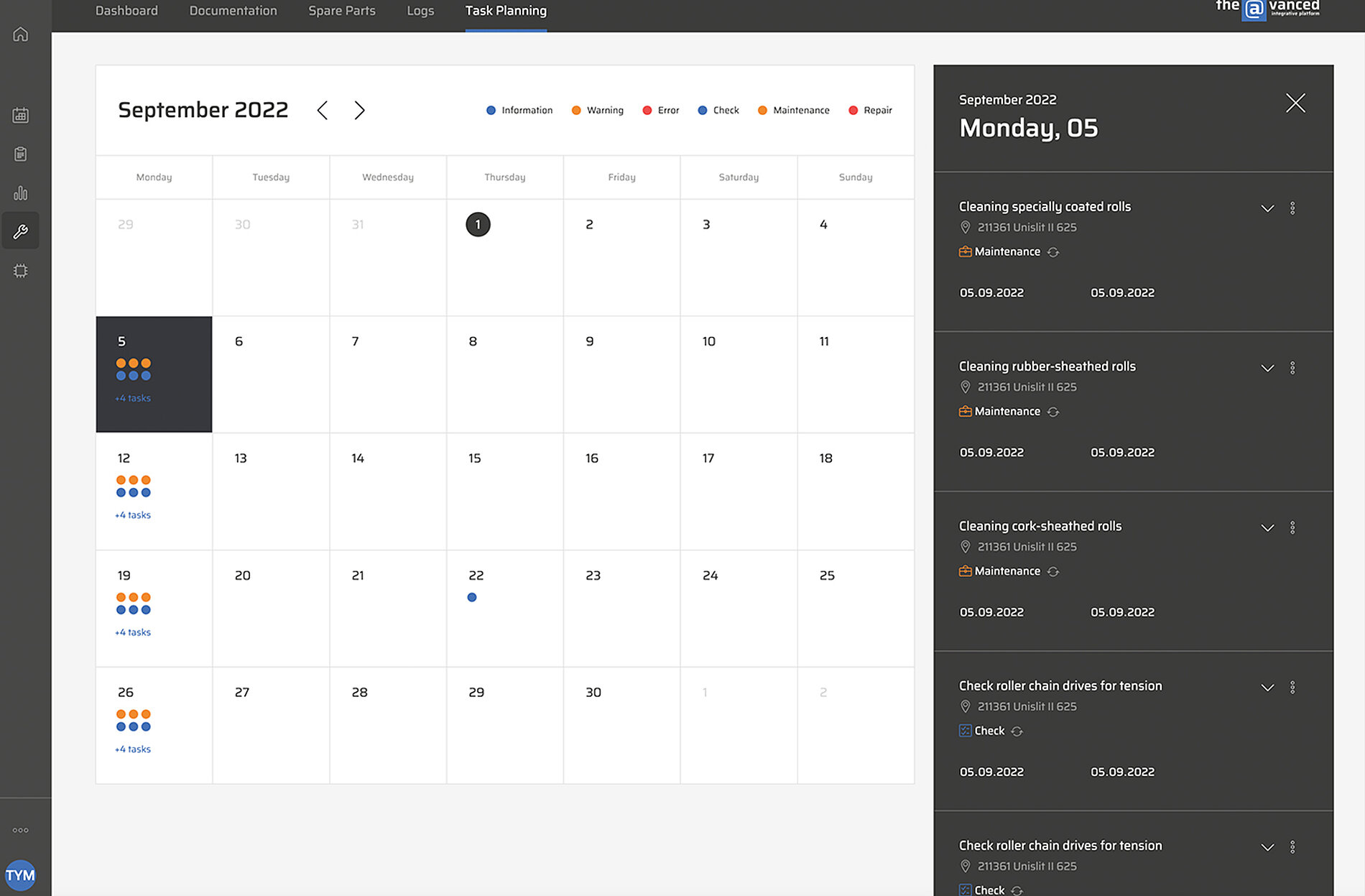Click the location pin beside 211361 Unislit II 625
Image resolution: width=1365 pixels, height=896 pixels.
point(966,227)
